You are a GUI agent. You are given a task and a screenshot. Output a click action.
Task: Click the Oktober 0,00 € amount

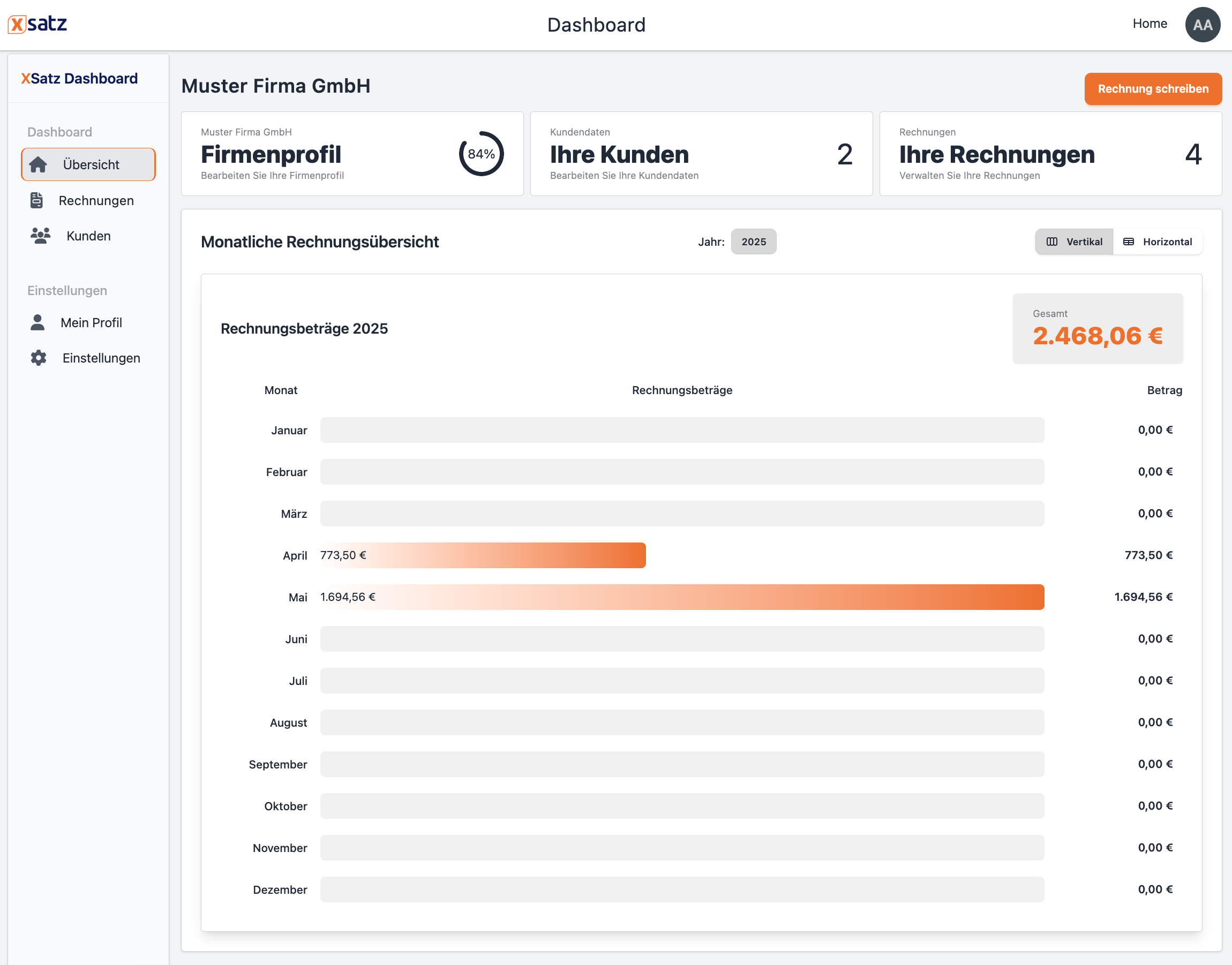pos(1155,805)
